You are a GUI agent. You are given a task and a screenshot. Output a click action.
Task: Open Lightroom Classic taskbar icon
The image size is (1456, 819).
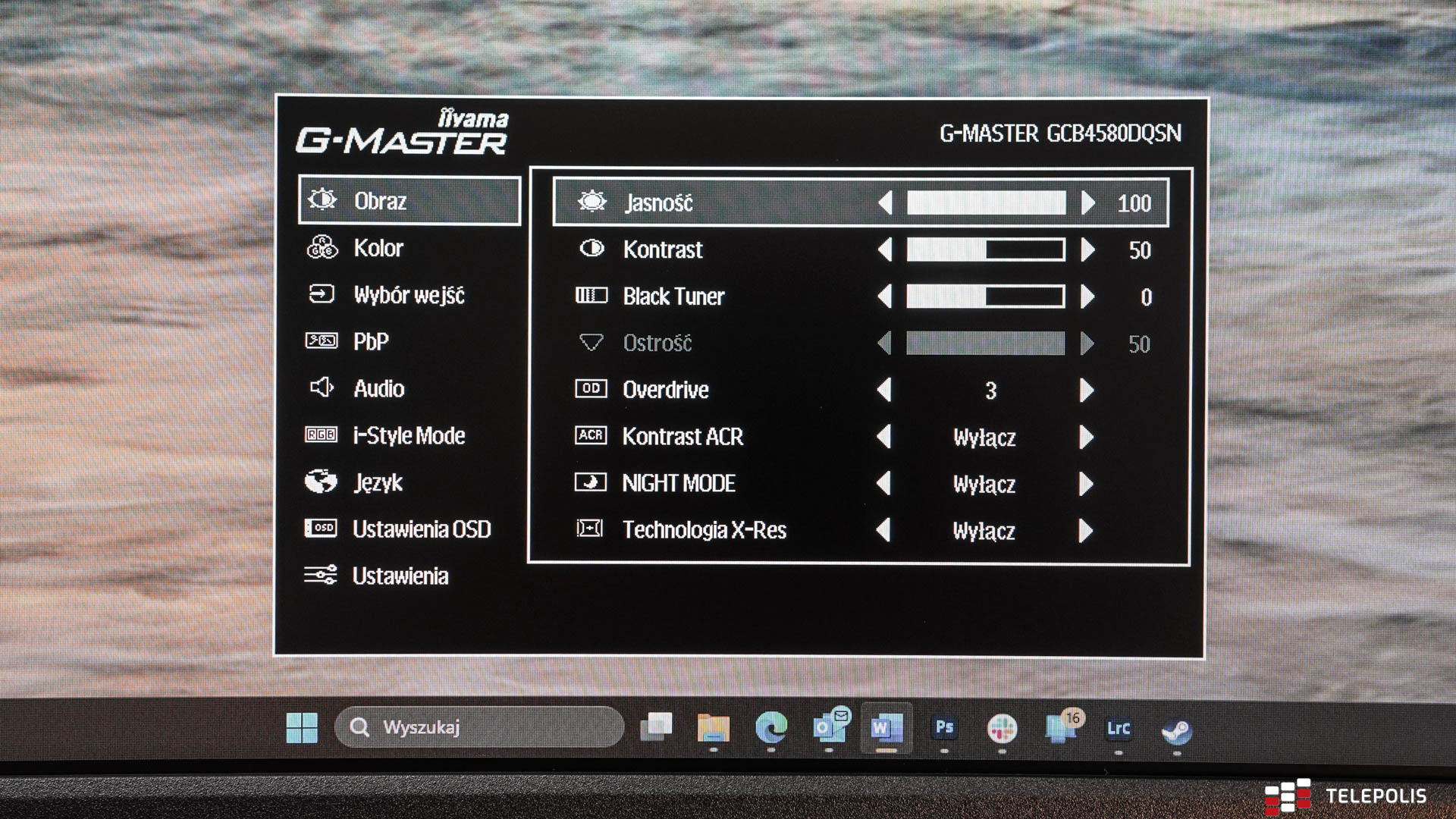point(1119,729)
